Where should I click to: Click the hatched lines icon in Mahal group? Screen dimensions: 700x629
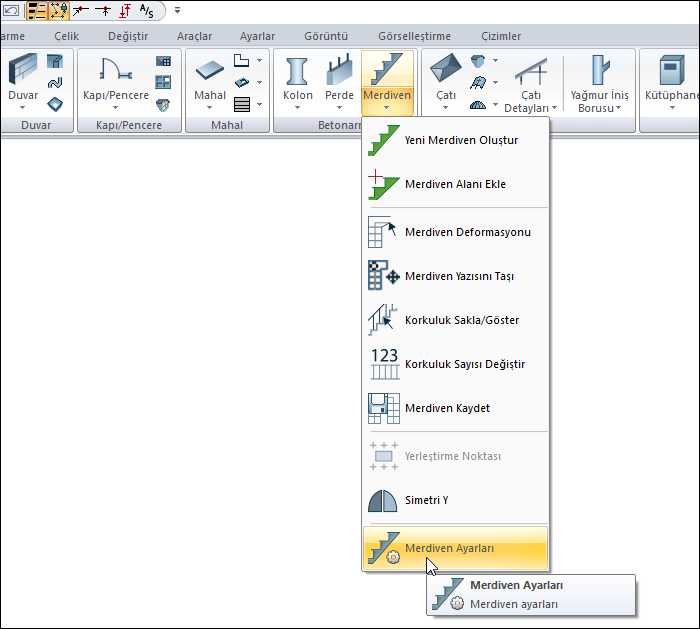(x=242, y=104)
